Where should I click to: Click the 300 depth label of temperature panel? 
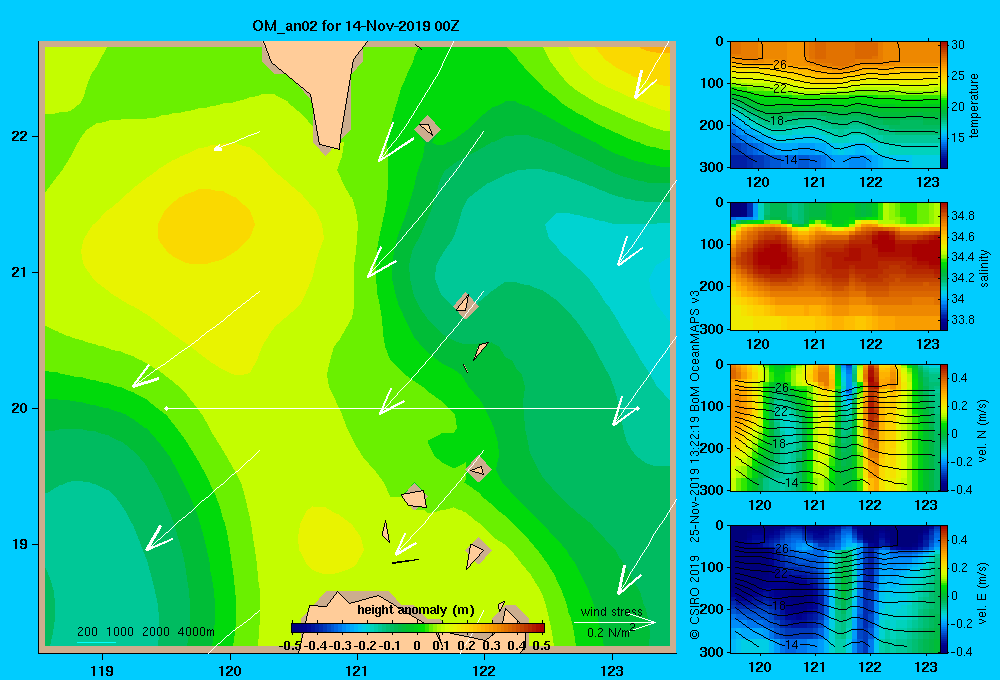point(712,167)
